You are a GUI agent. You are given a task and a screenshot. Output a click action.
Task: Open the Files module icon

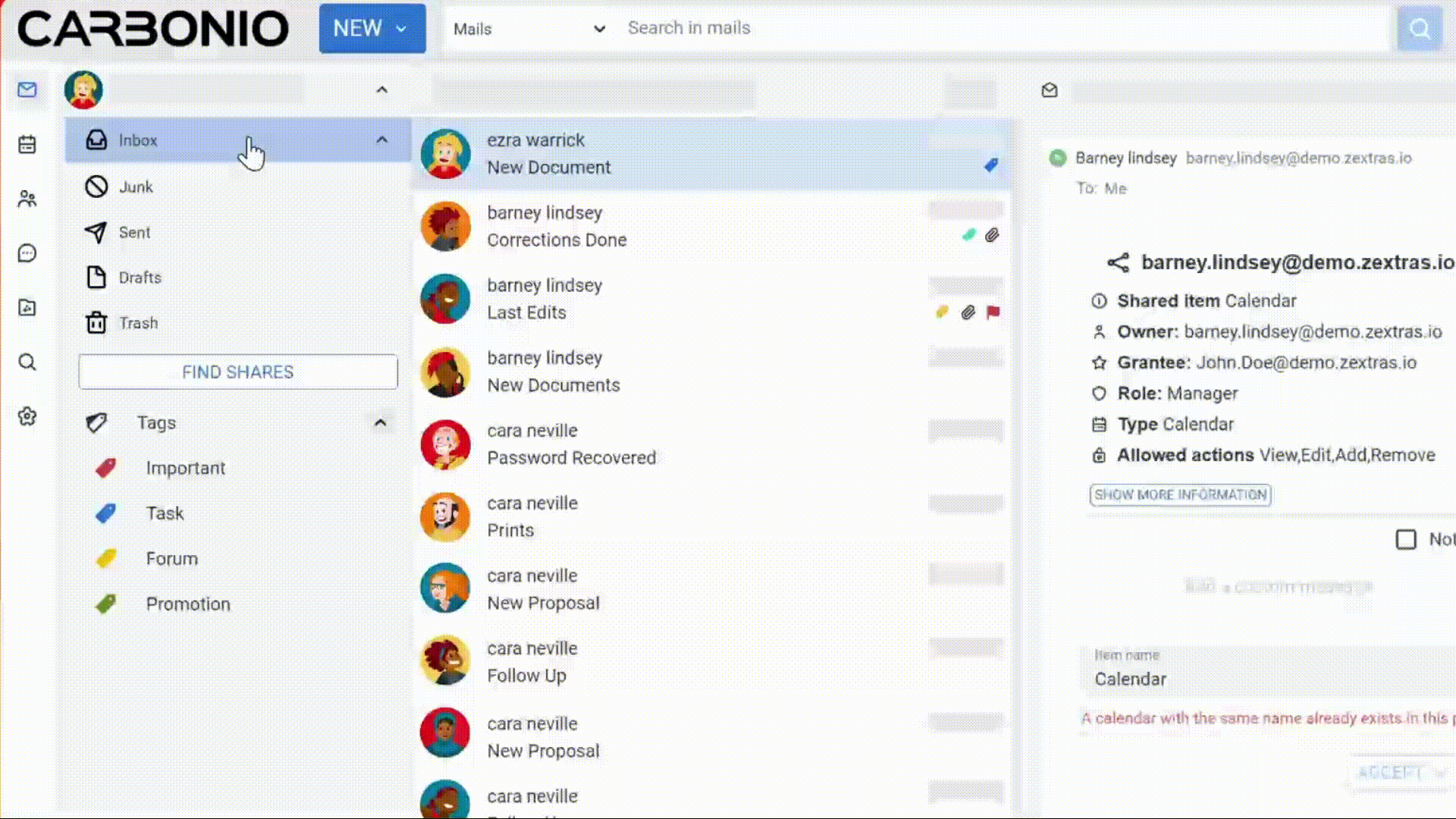pos(27,308)
